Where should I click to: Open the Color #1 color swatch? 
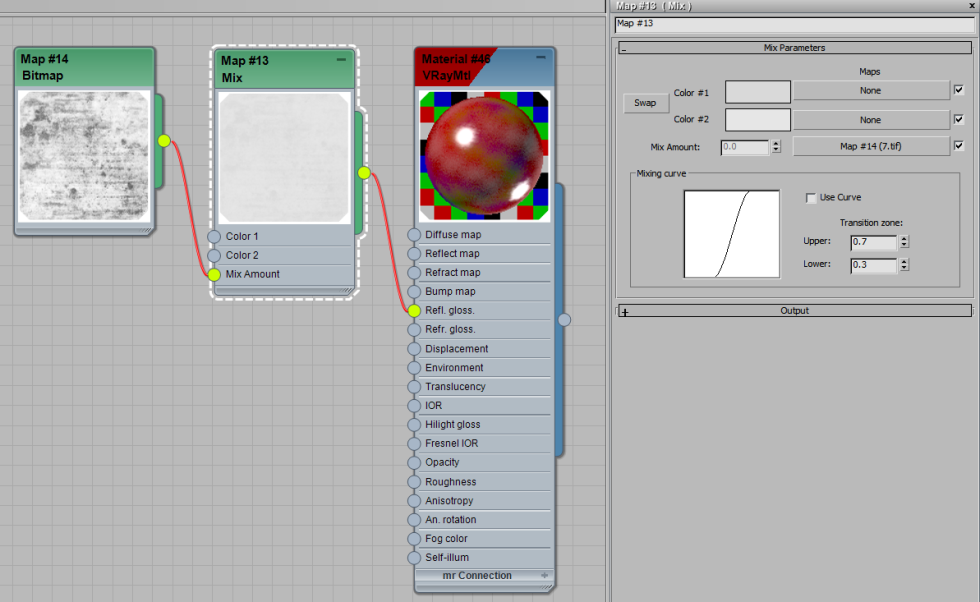(x=757, y=92)
